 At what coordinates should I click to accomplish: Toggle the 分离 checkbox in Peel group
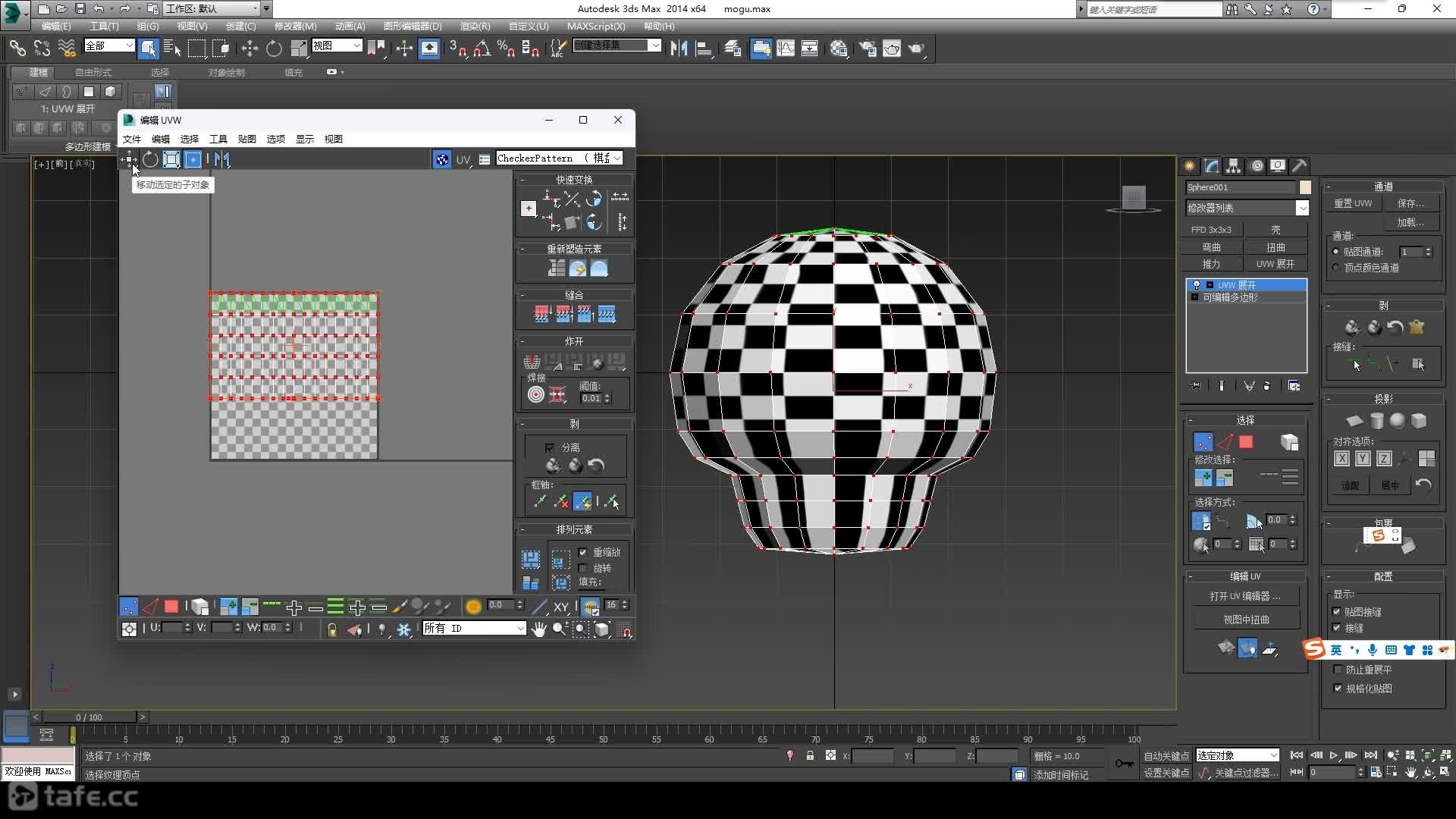click(x=550, y=447)
